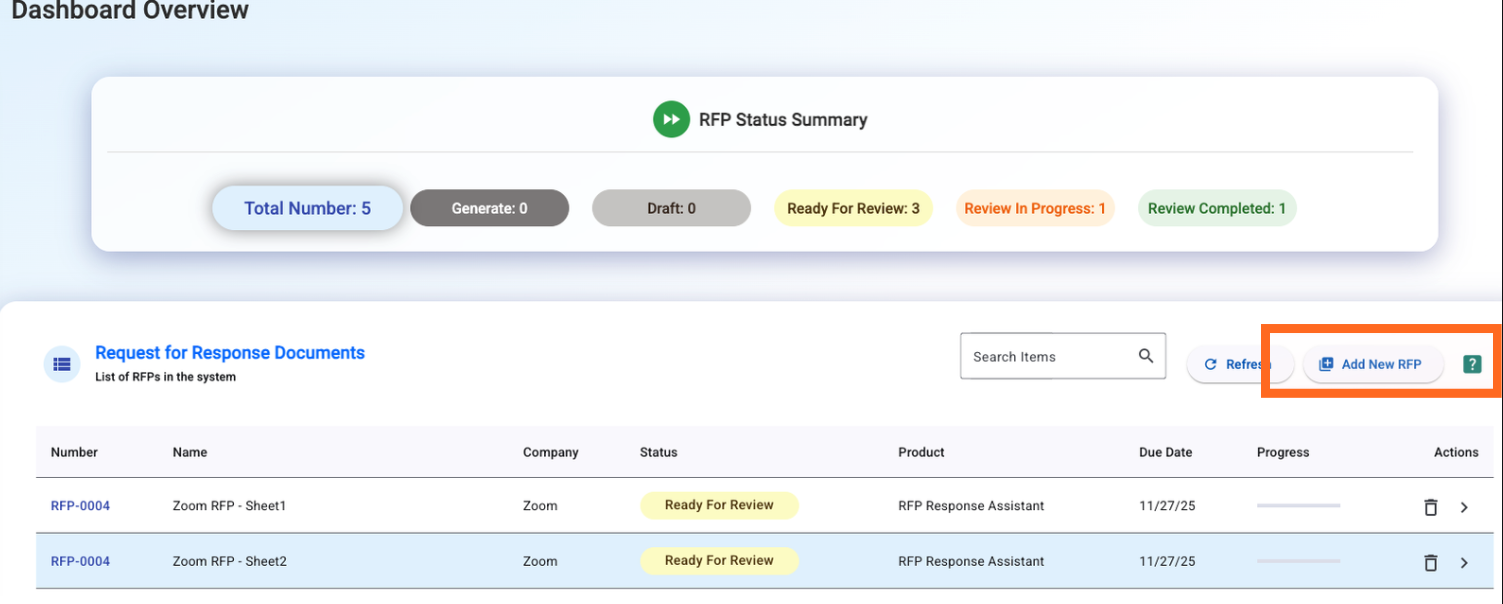Image resolution: width=1503 pixels, height=604 pixels.
Task: Select the Review Completed: 1 chip
Action: point(1217,208)
